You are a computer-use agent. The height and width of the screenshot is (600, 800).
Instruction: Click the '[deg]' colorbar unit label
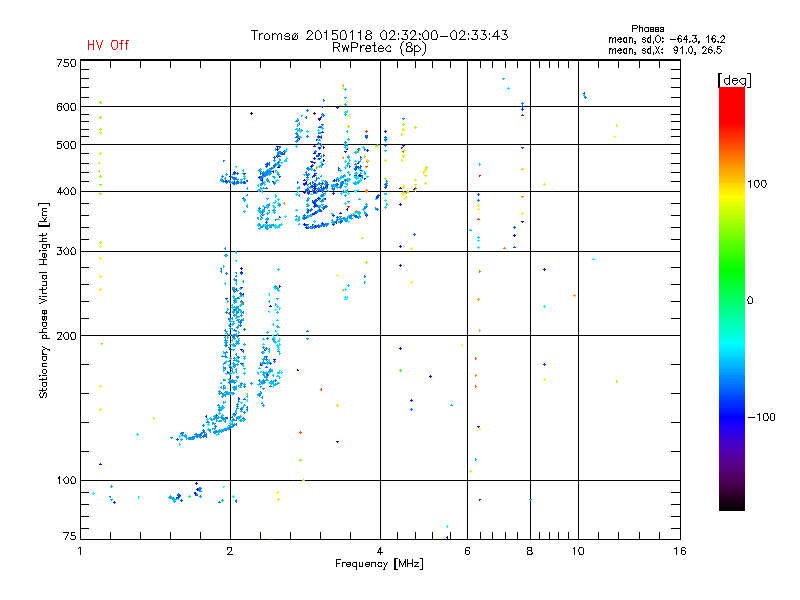(x=734, y=80)
